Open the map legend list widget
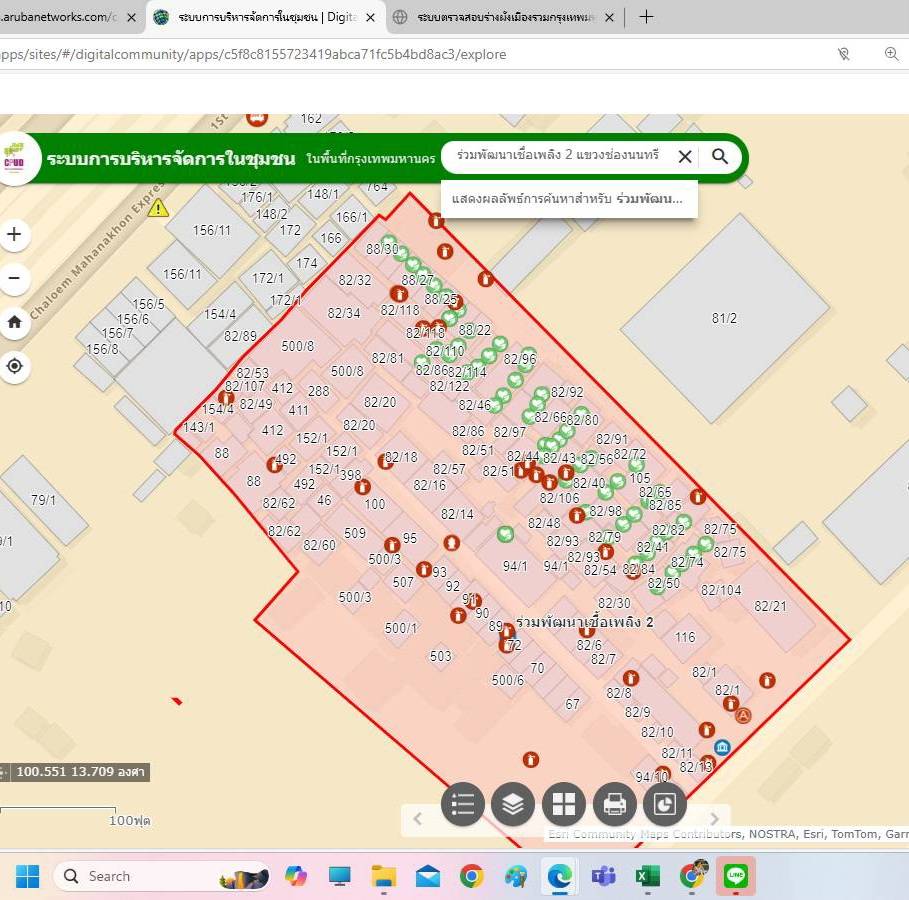909x900 pixels. point(463,804)
